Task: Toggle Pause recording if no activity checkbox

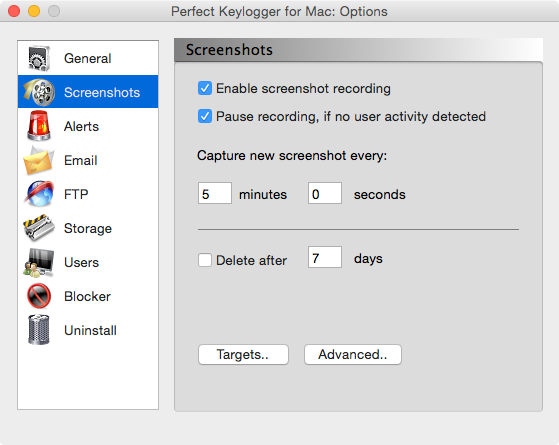Action: pyautogui.click(x=205, y=116)
